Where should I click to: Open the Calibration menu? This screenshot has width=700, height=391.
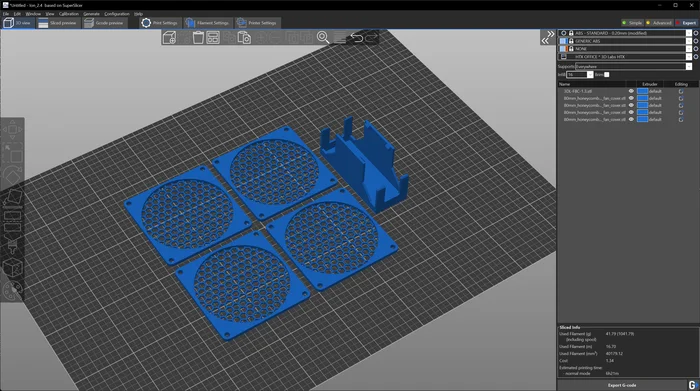(x=69, y=14)
